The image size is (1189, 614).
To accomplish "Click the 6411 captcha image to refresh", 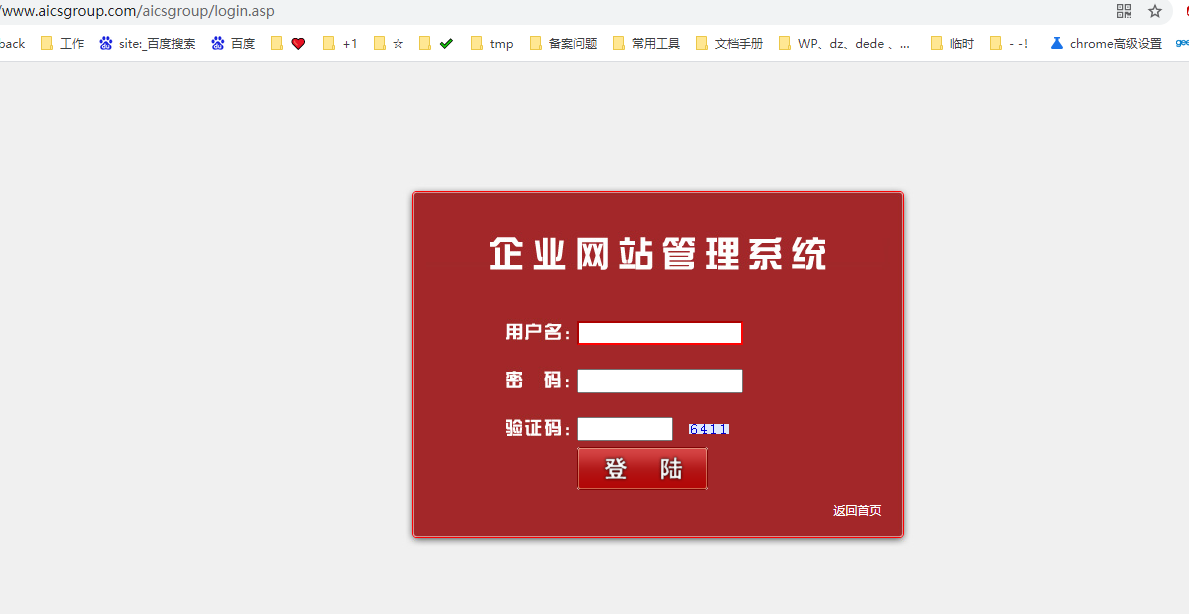I will [x=709, y=429].
